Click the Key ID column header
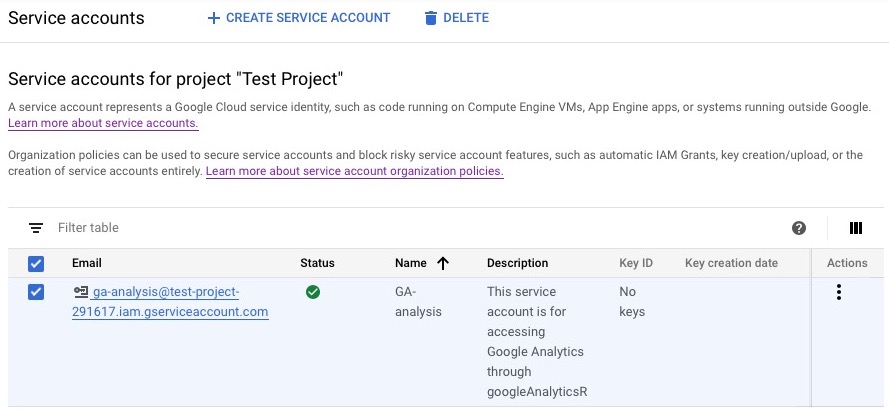The height and width of the screenshot is (414, 889). (x=636, y=263)
